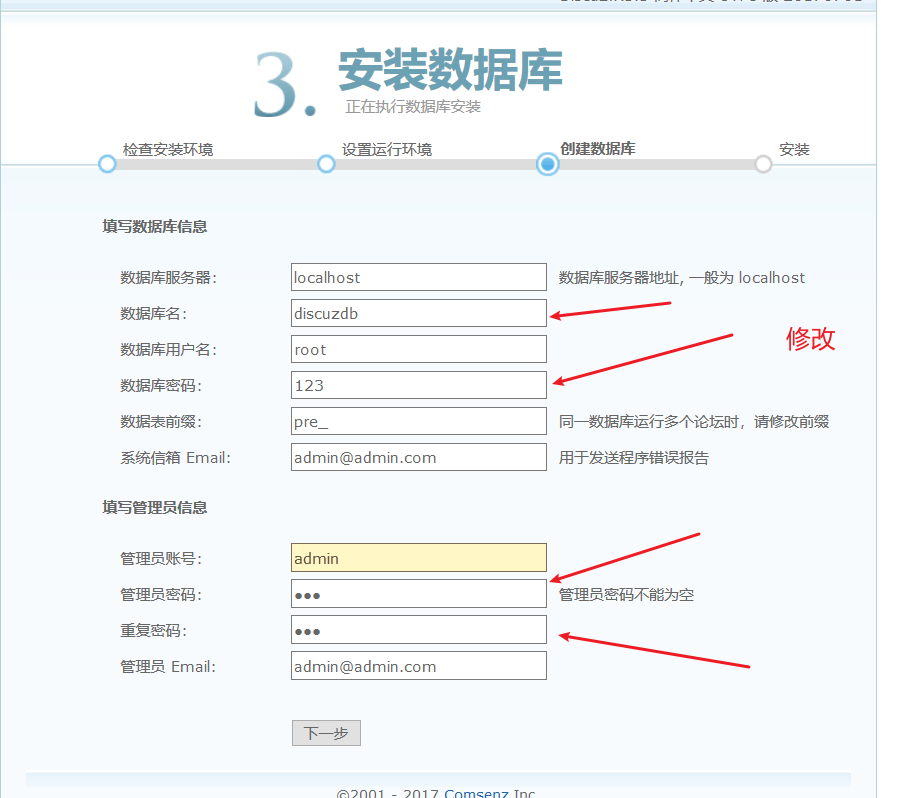Click the 创建数据库 step label

tap(598, 149)
